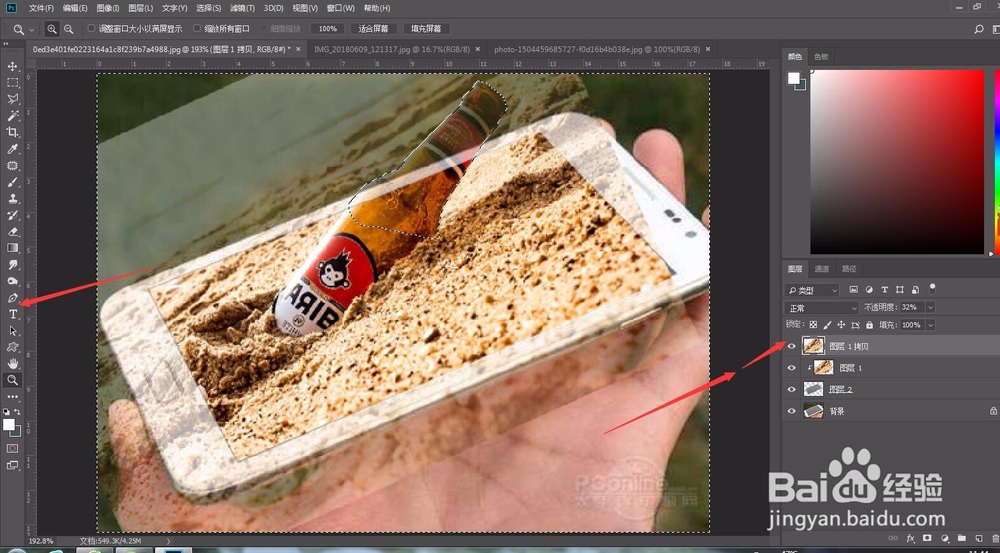
Task: Select the Pen tool
Action: (x=13, y=298)
